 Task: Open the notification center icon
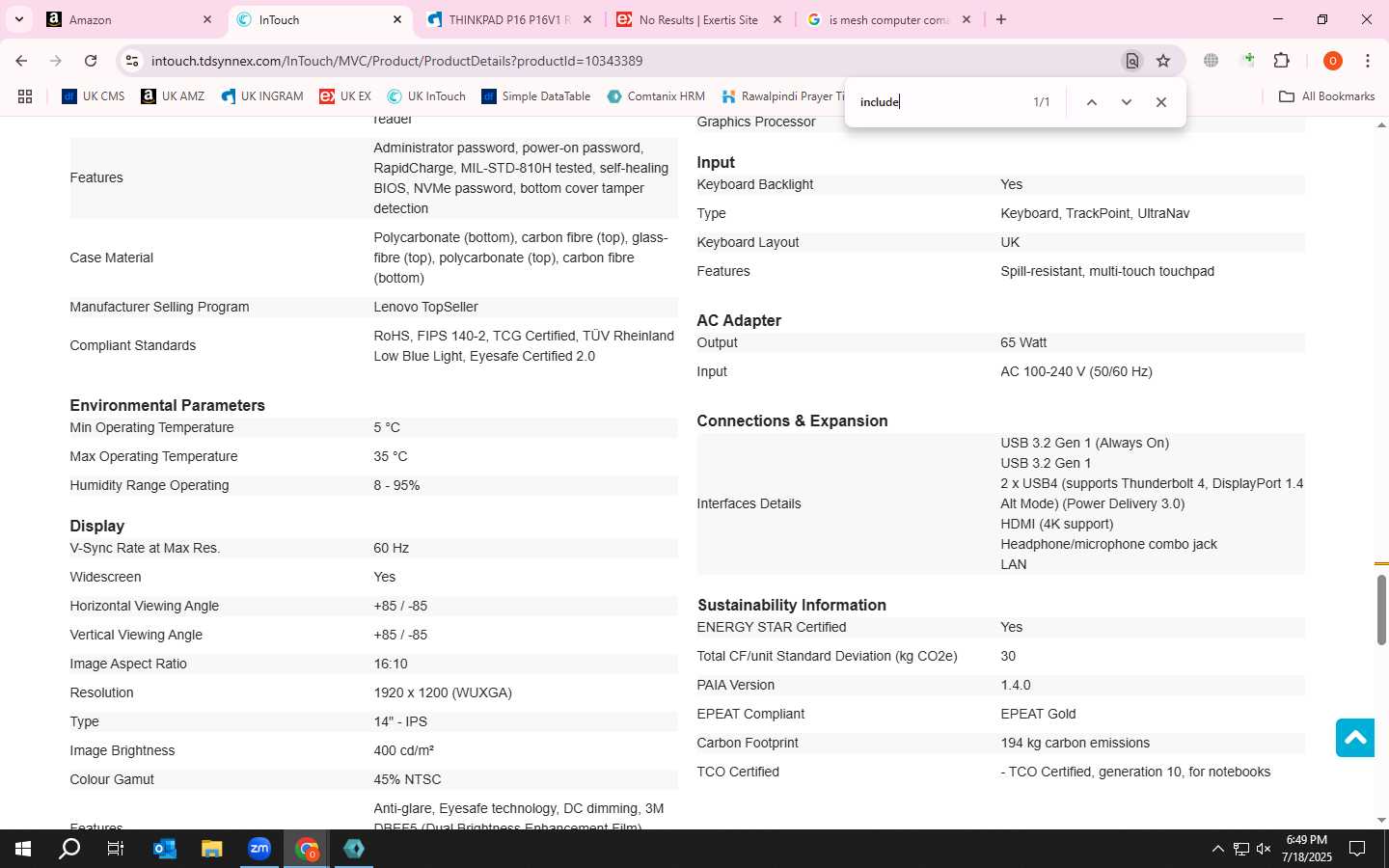click(1357, 849)
